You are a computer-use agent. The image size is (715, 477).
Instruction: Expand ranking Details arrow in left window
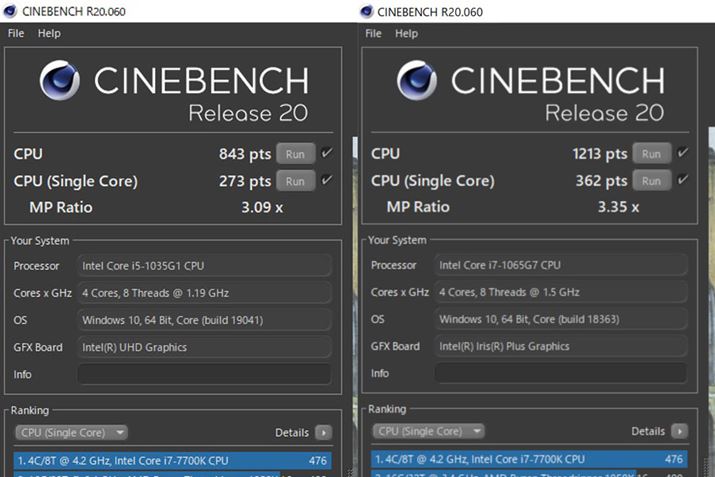(x=323, y=432)
